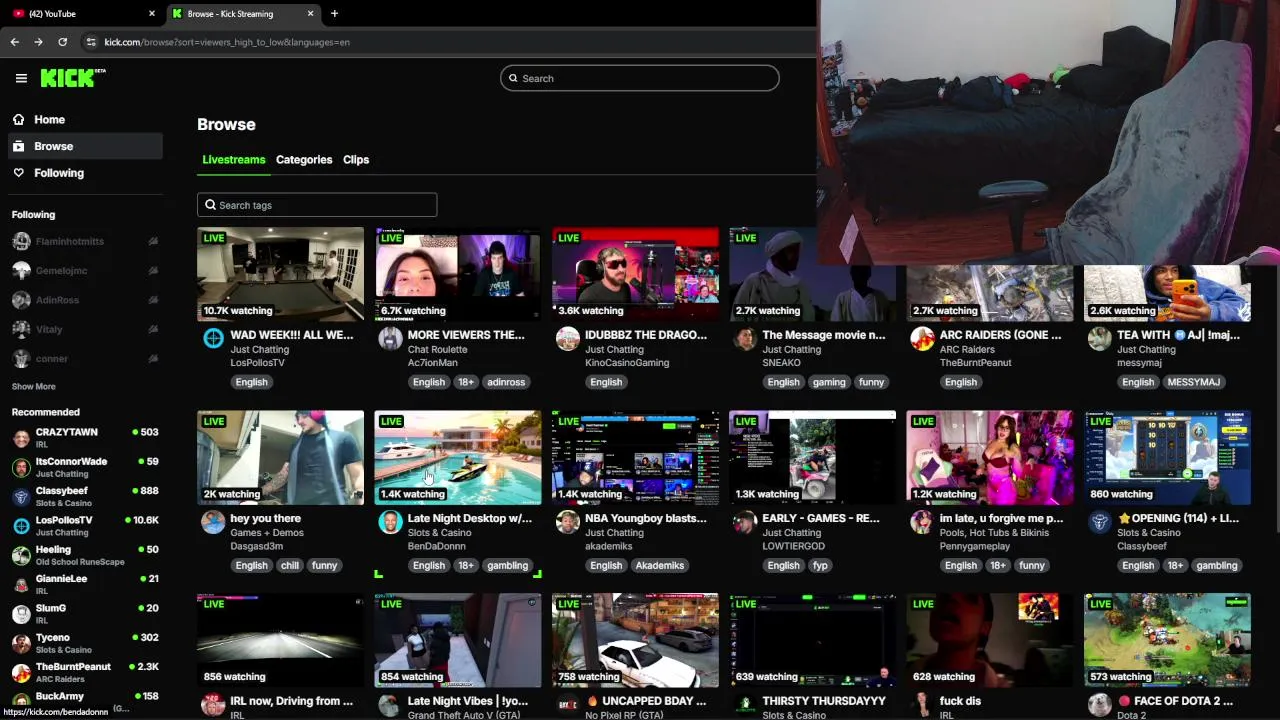Open the IDUBBBZ THE DRAGO... stream thumbnail
The width and height of the screenshot is (1280, 720).
tap(635, 274)
